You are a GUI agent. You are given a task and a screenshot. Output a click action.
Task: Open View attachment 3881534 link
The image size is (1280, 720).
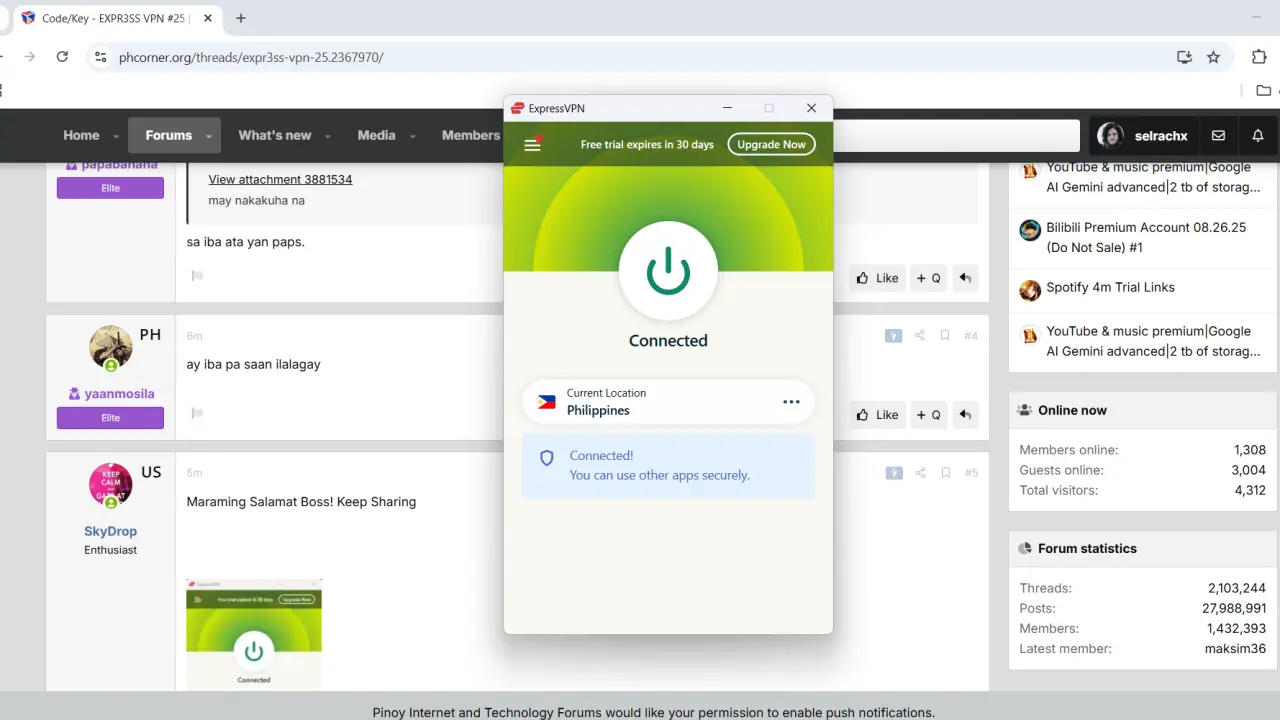[280, 179]
